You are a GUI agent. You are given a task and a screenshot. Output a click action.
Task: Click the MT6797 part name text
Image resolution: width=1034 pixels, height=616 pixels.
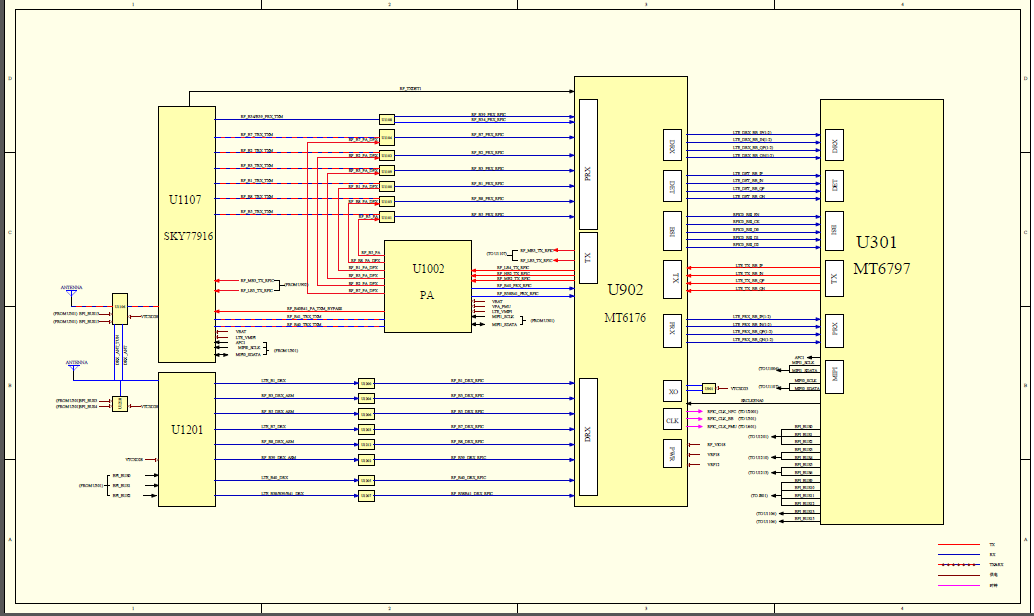[882, 268]
